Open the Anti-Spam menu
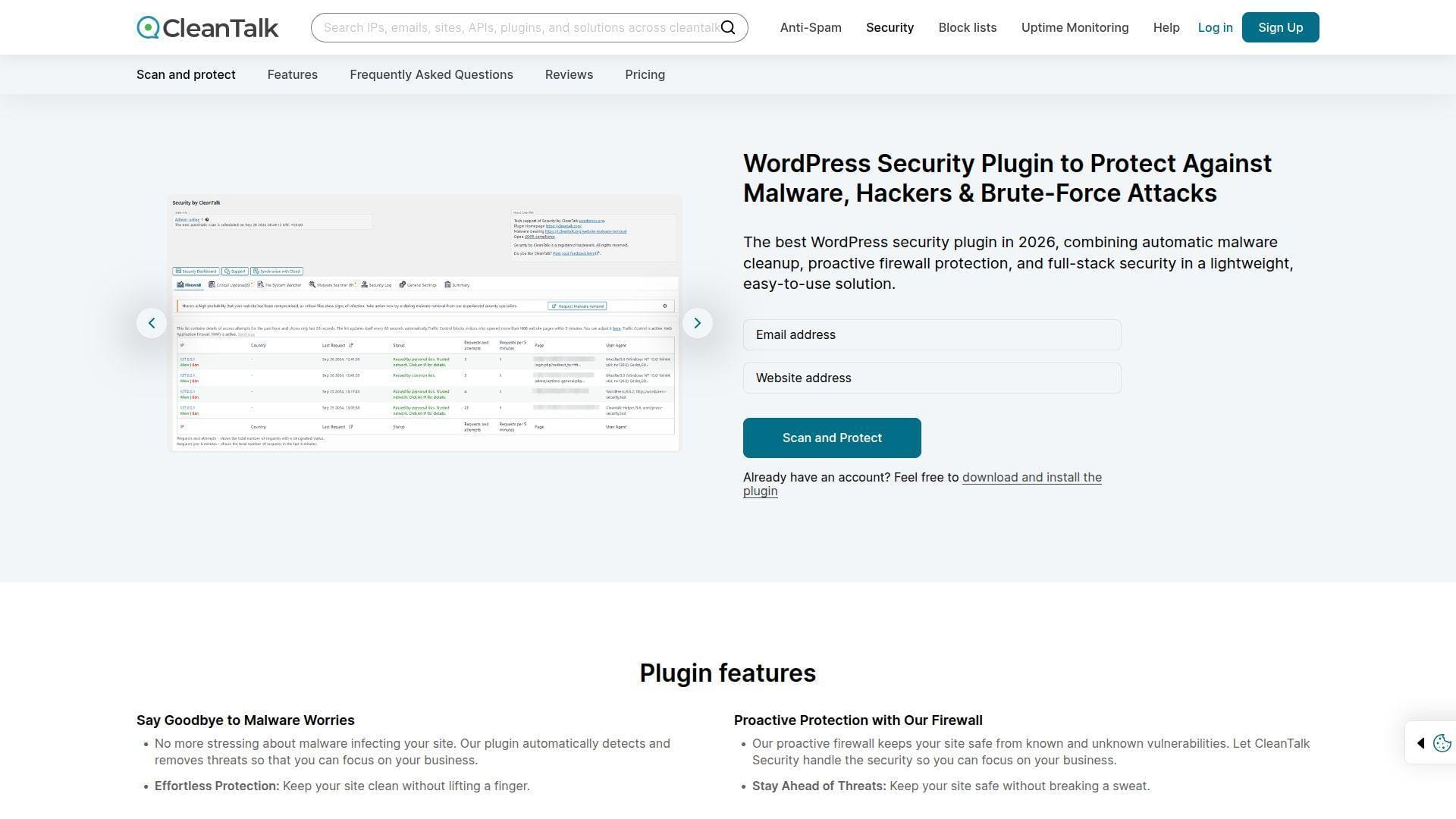The image size is (1456, 819). [x=811, y=27]
